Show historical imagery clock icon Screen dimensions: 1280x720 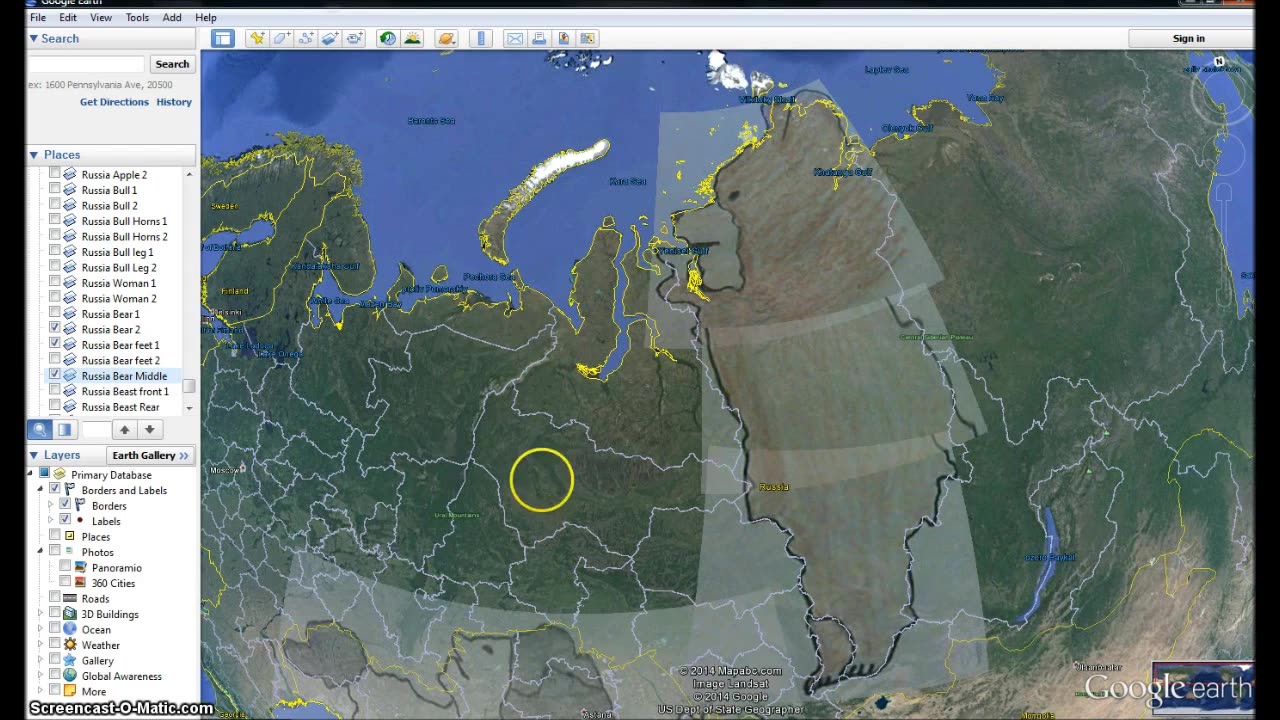(388, 39)
